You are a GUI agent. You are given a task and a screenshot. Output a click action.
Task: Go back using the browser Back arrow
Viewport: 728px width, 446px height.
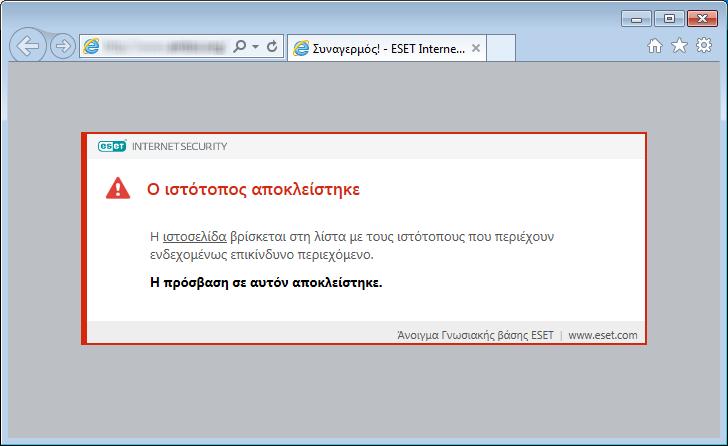click(x=27, y=46)
